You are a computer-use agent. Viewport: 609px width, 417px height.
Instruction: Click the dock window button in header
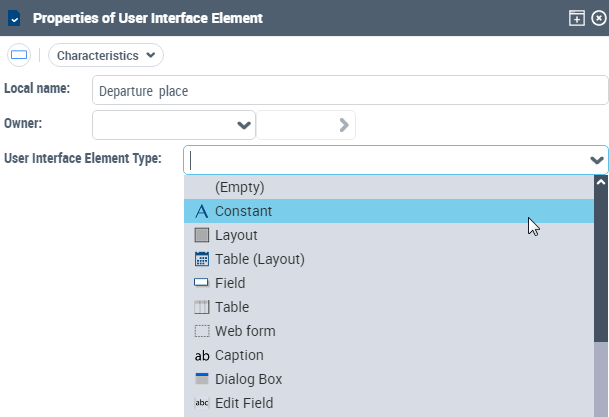coord(577,18)
